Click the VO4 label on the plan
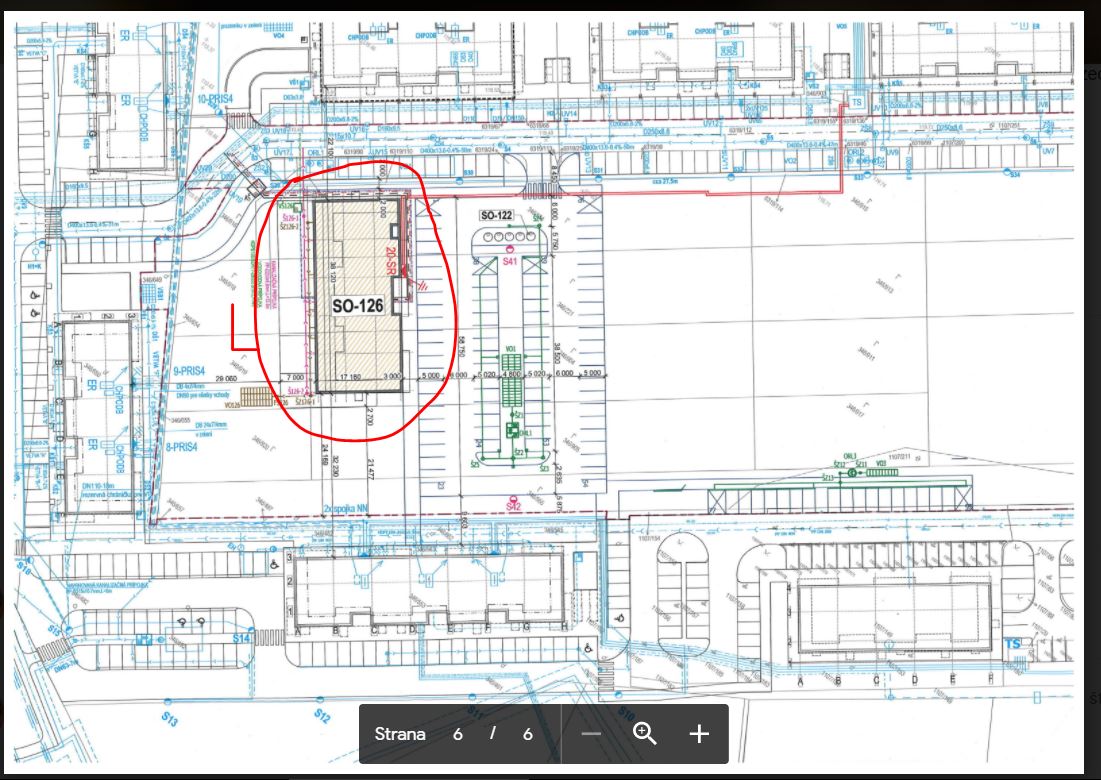The image size is (1101, 780). 278,35
